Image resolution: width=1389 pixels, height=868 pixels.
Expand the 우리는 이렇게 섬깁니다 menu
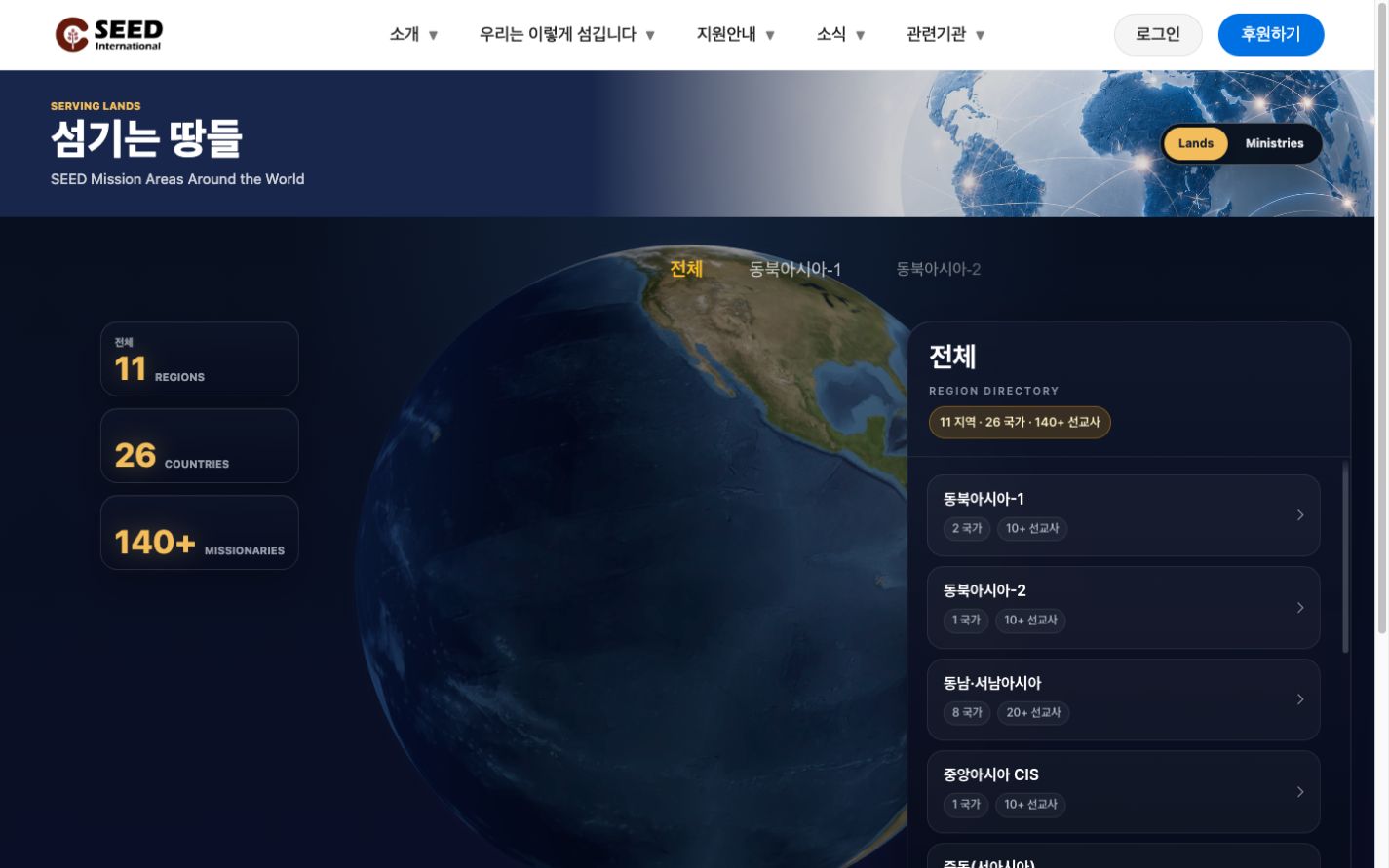click(x=566, y=34)
